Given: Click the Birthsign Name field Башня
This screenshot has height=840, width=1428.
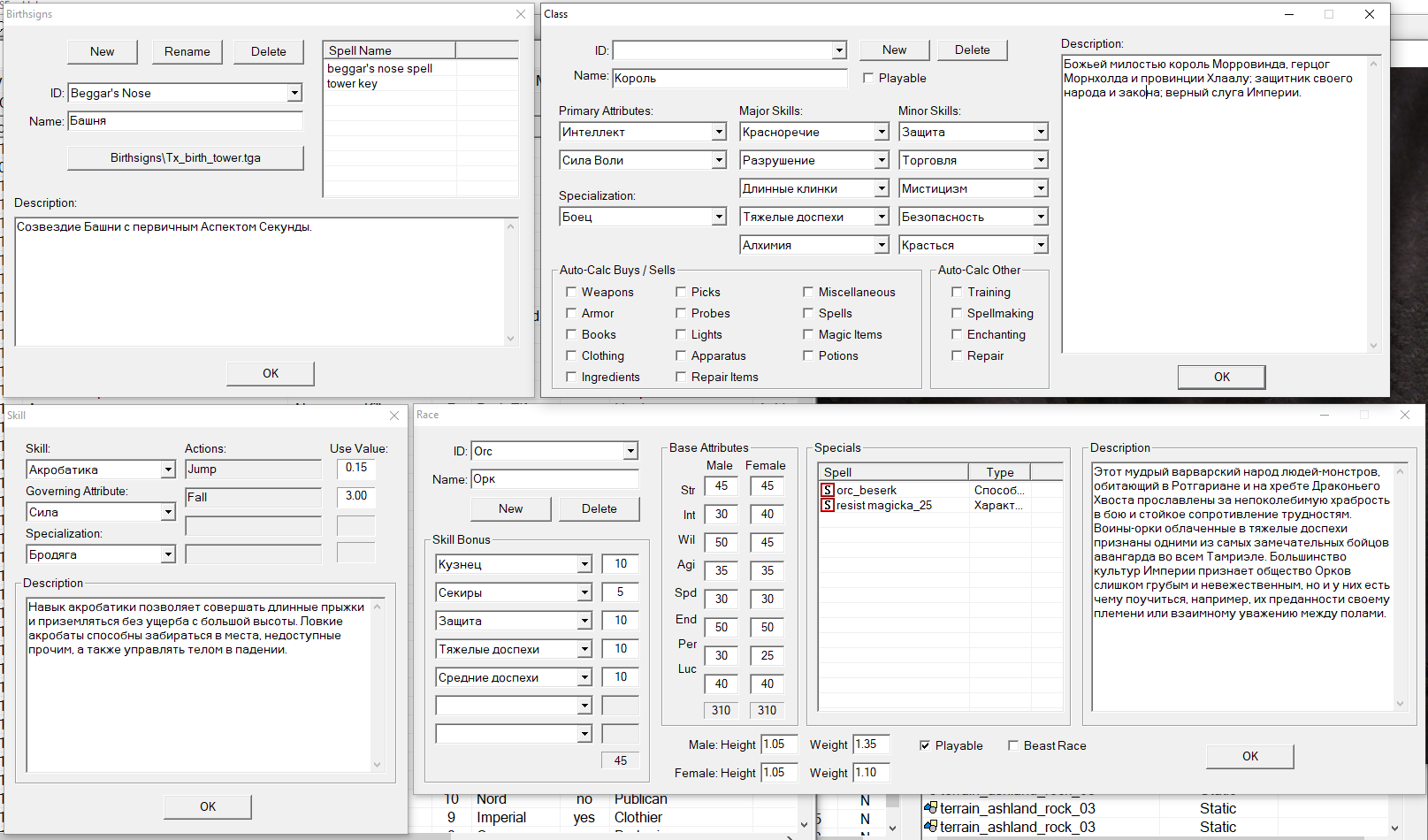Looking at the screenshot, I should pyautogui.click(x=186, y=120).
